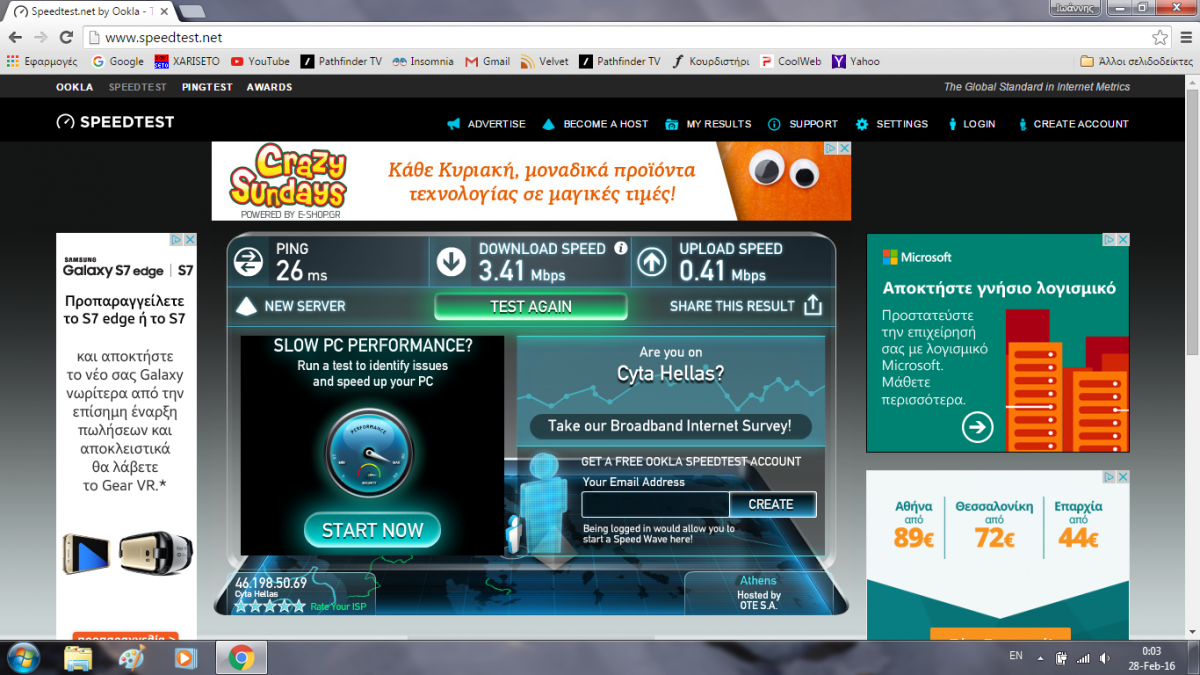Image resolution: width=1200 pixels, height=675 pixels.
Task: Open the Support info icon
Action: tap(774, 124)
